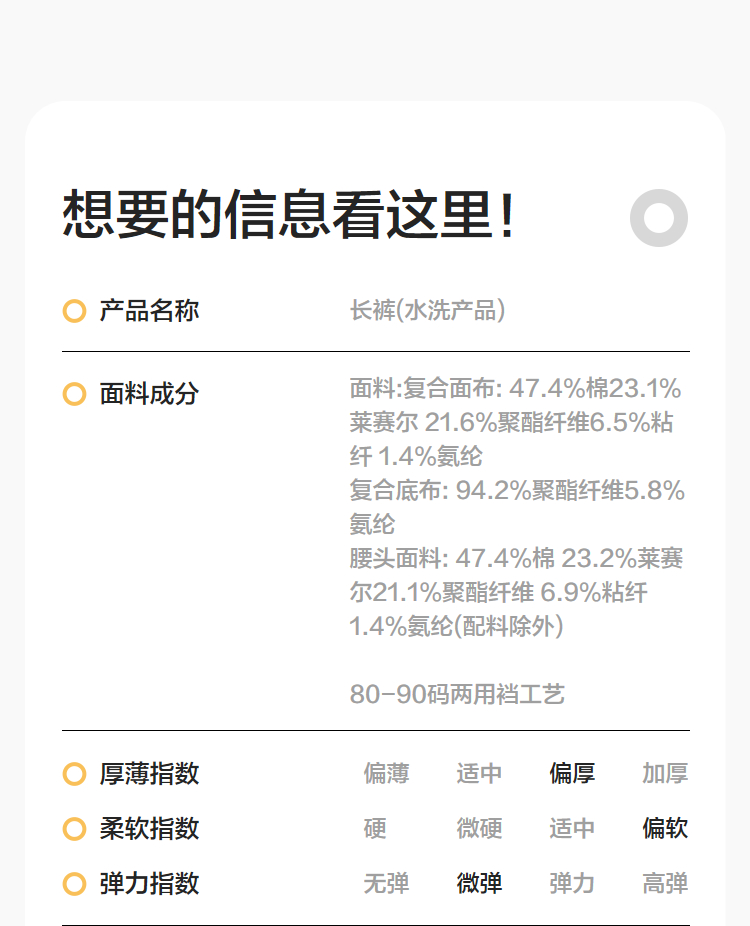Click the yellow circle beside 产品名称
Image resolution: width=750 pixels, height=926 pixels.
74,311
